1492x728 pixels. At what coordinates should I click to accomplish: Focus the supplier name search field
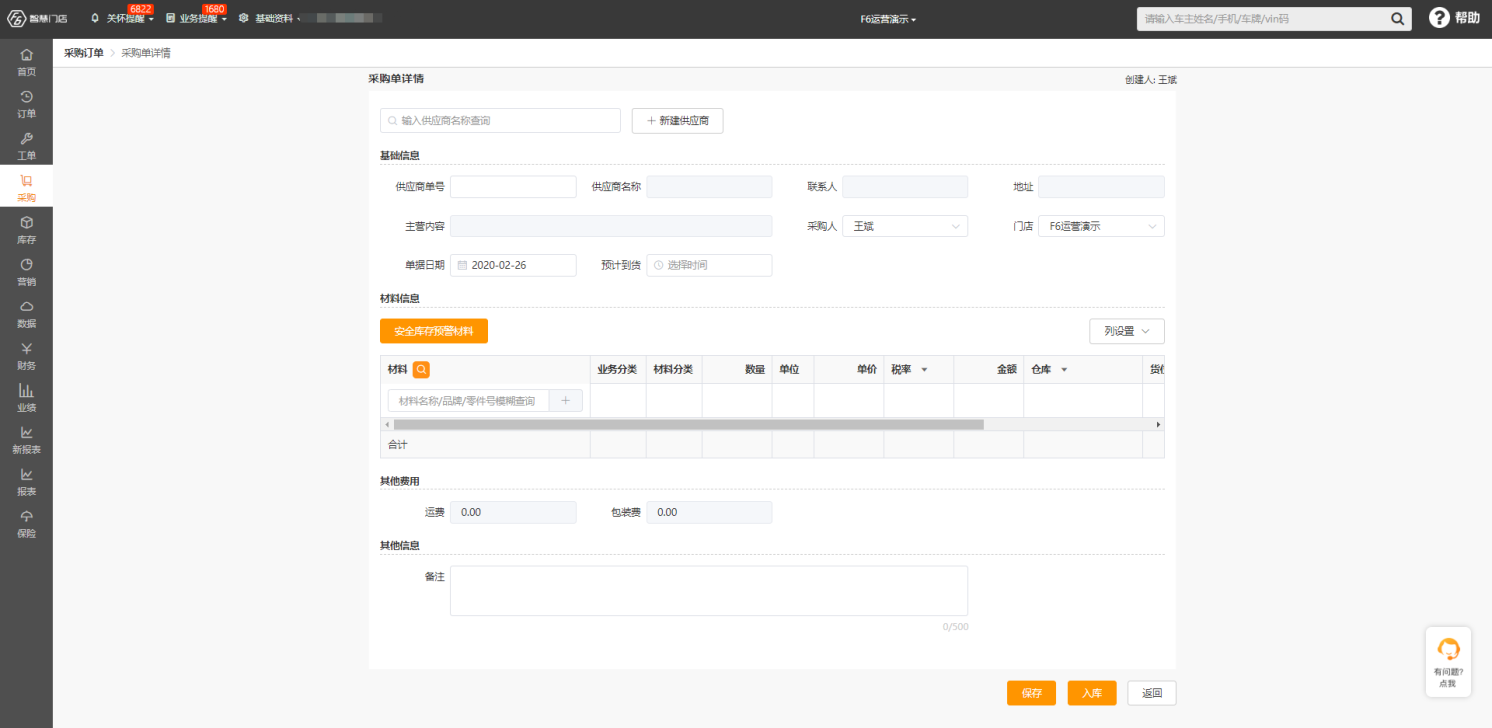[500, 120]
